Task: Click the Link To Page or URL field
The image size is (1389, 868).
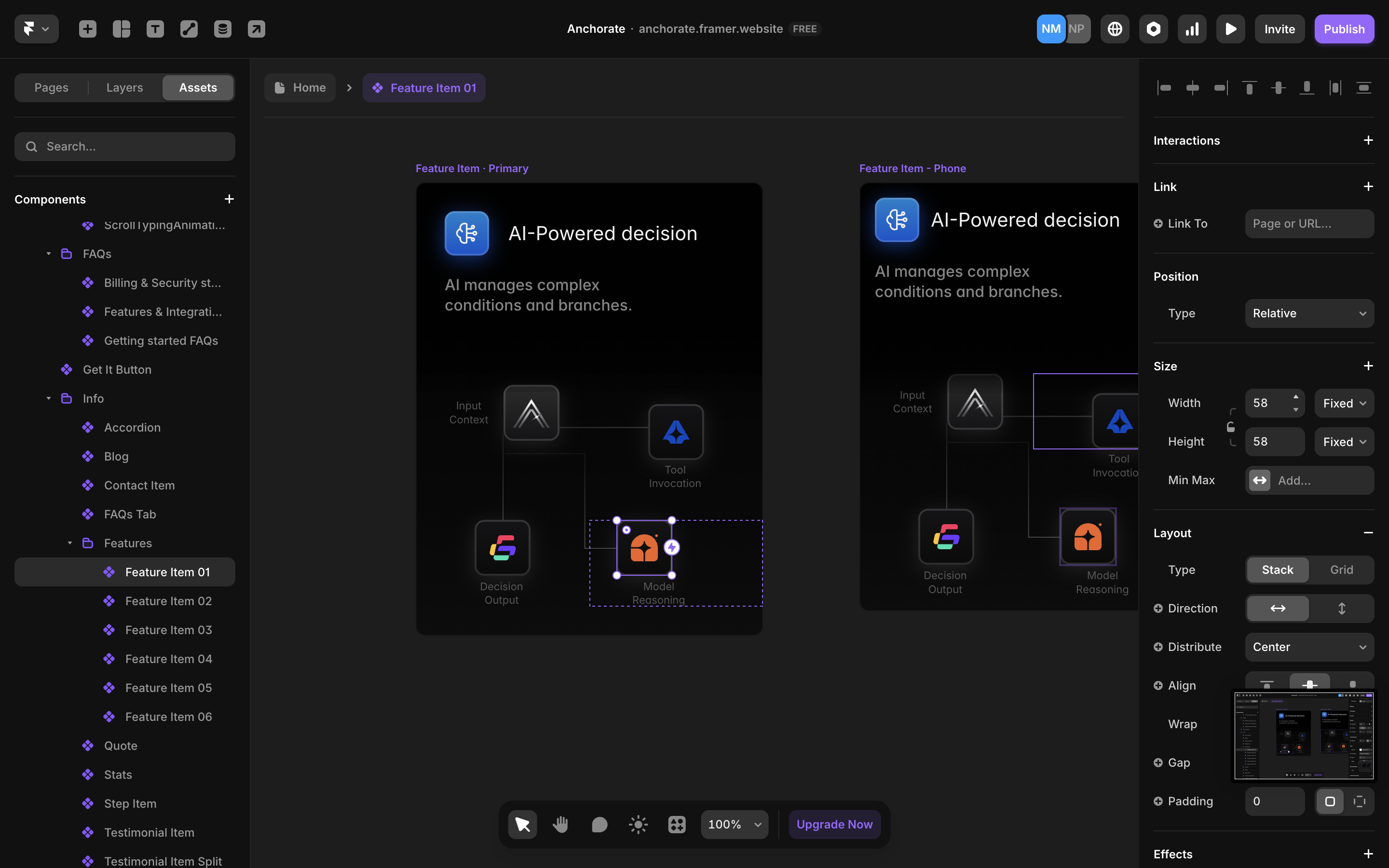Action: tap(1308, 224)
